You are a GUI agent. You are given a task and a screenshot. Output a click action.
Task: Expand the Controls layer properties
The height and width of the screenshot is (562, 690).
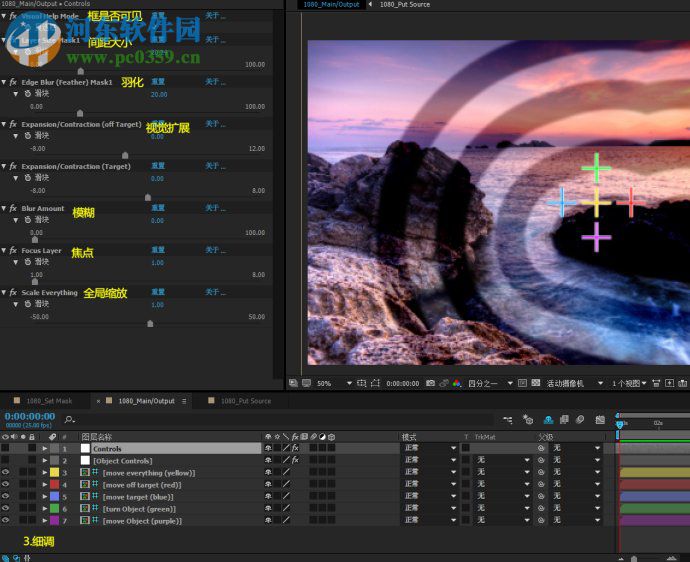44,448
